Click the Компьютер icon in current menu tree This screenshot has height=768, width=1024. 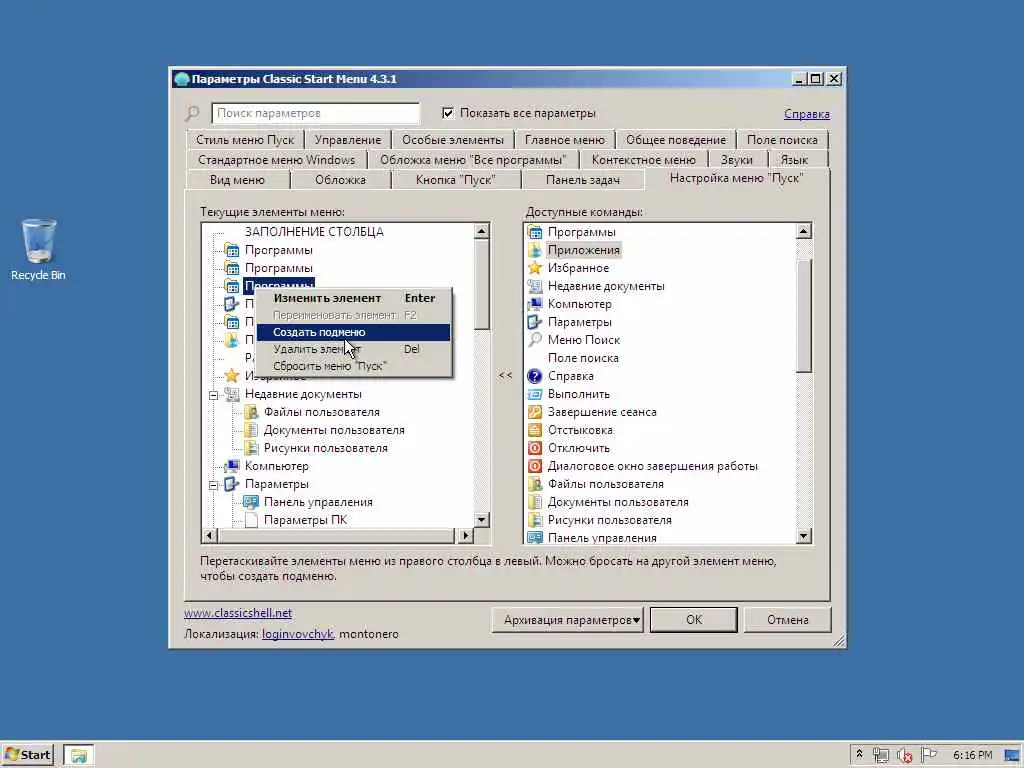tap(232, 466)
